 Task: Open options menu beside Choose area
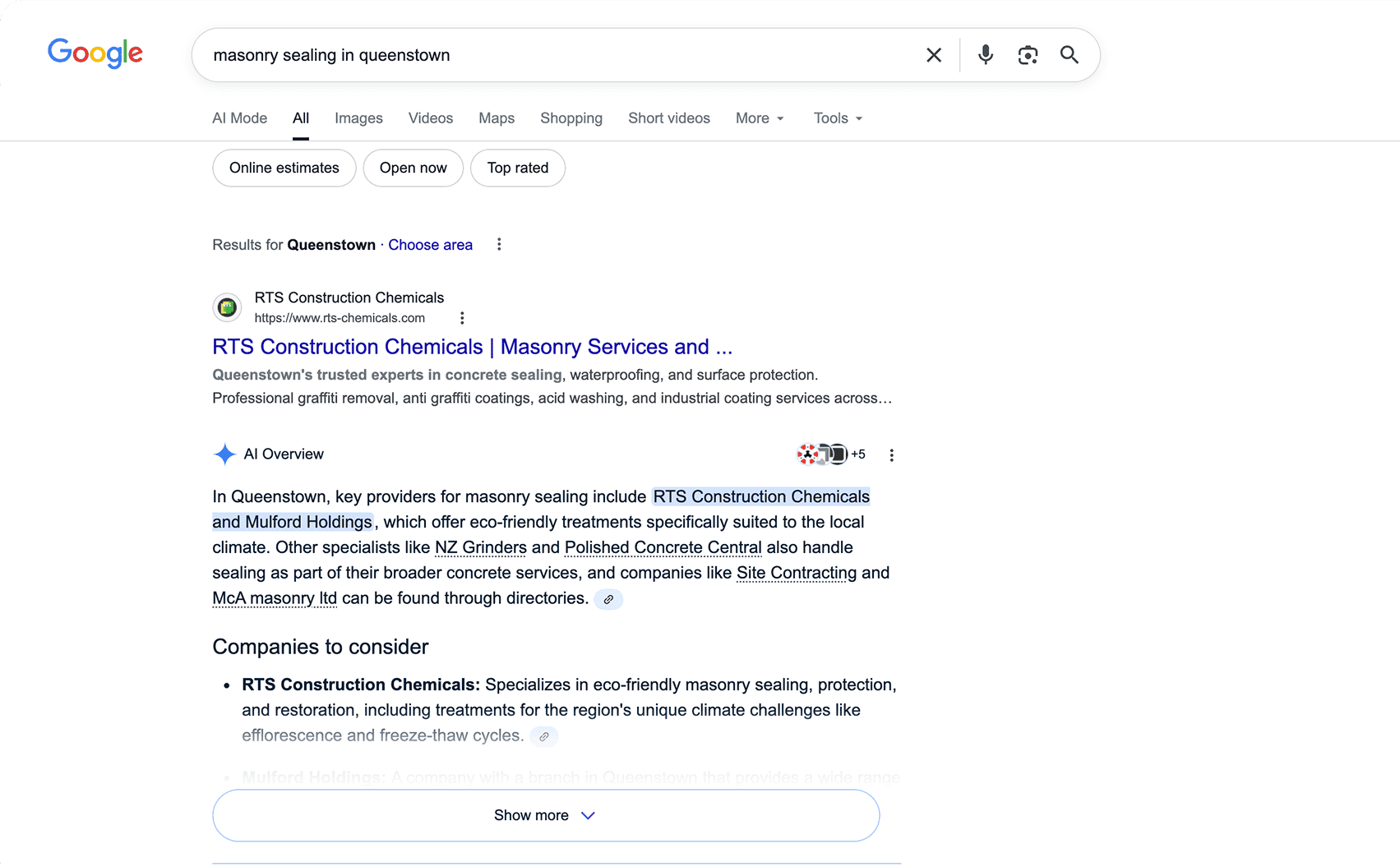(499, 245)
